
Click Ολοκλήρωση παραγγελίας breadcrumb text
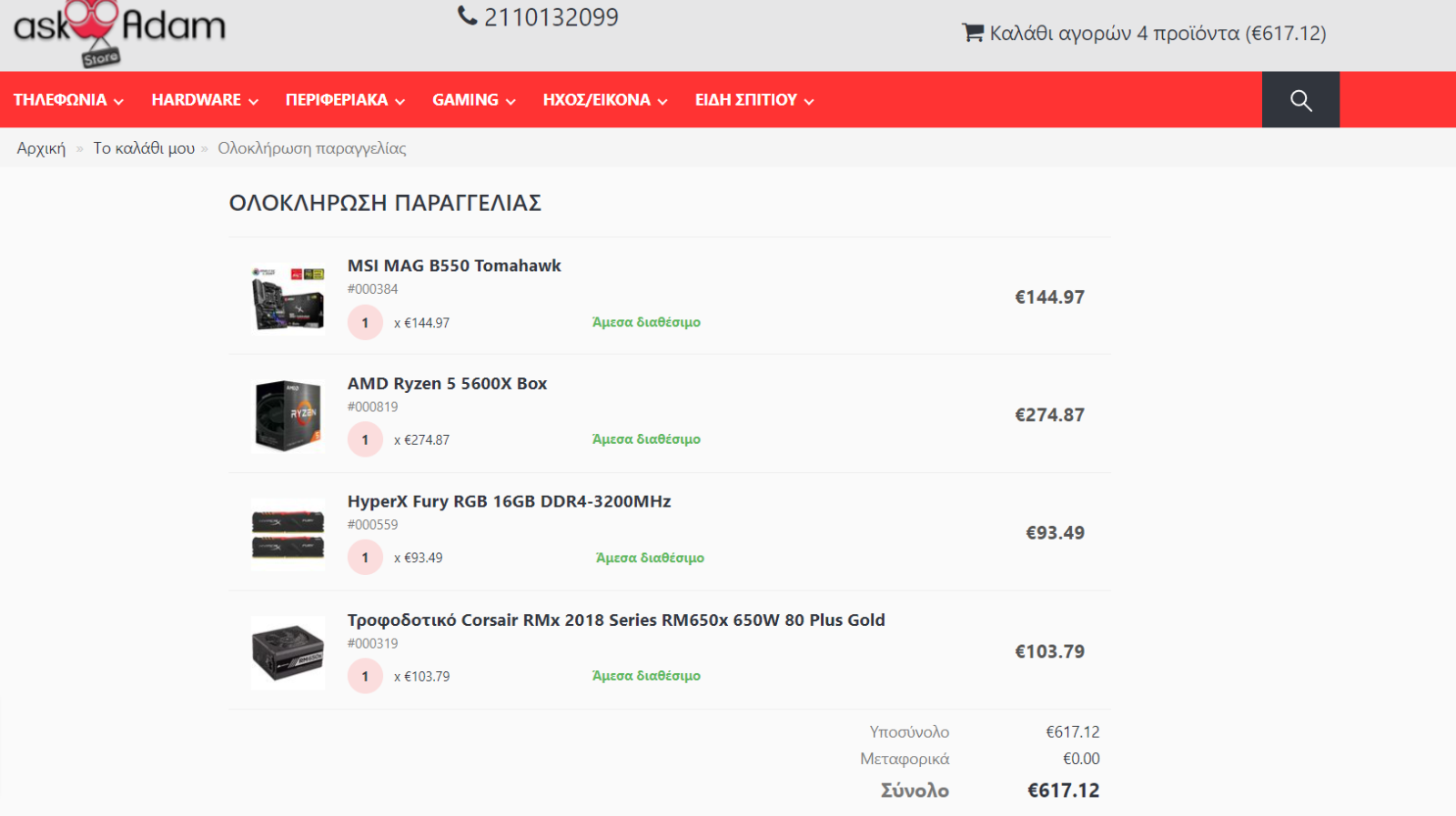(x=312, y=148)
